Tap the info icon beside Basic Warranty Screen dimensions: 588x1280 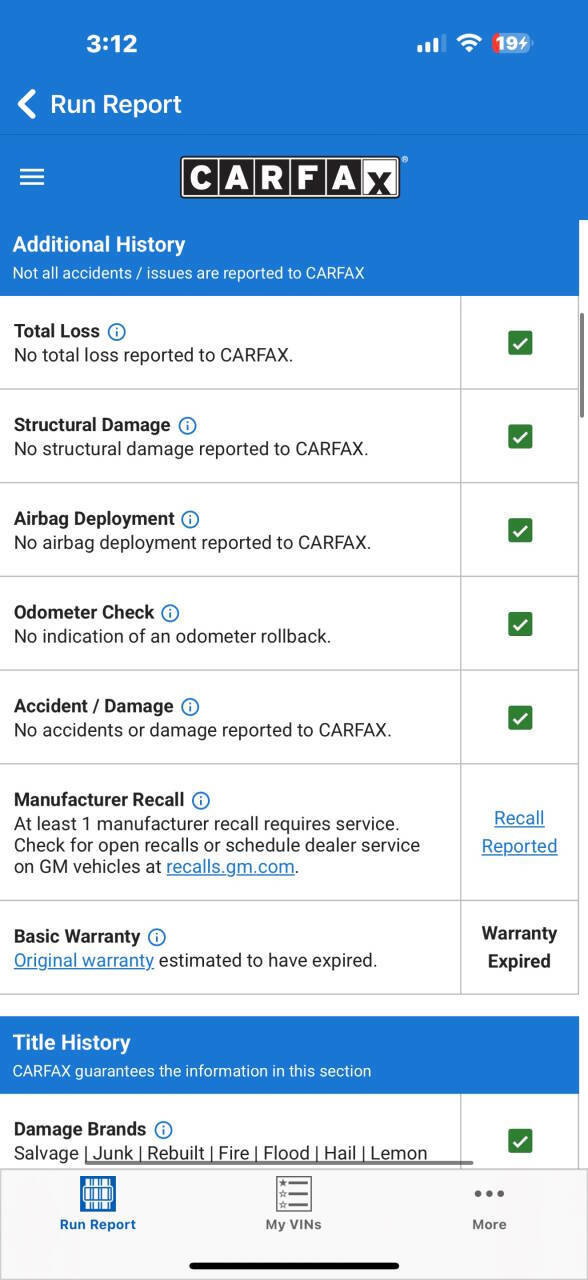157,937
